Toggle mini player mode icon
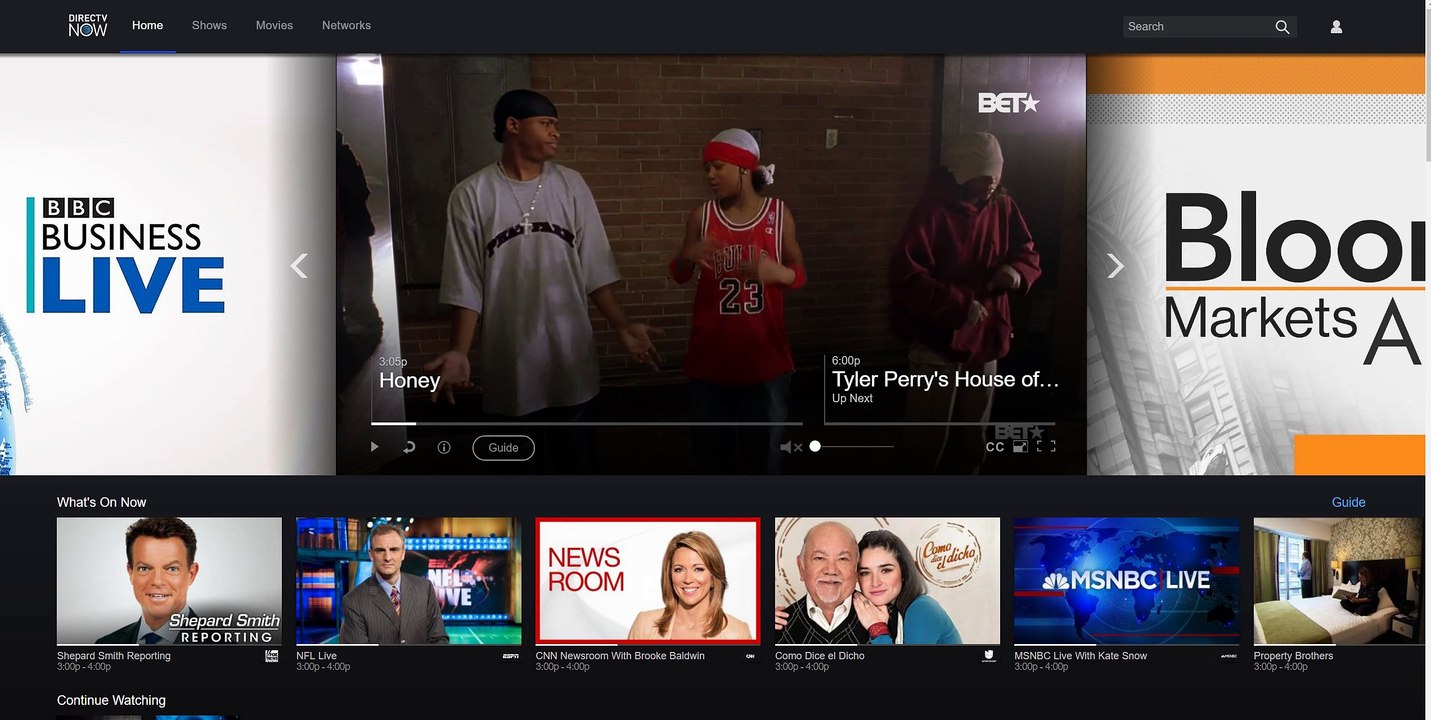Screen dimensions: 1431x720 (x=1020, y=447)
